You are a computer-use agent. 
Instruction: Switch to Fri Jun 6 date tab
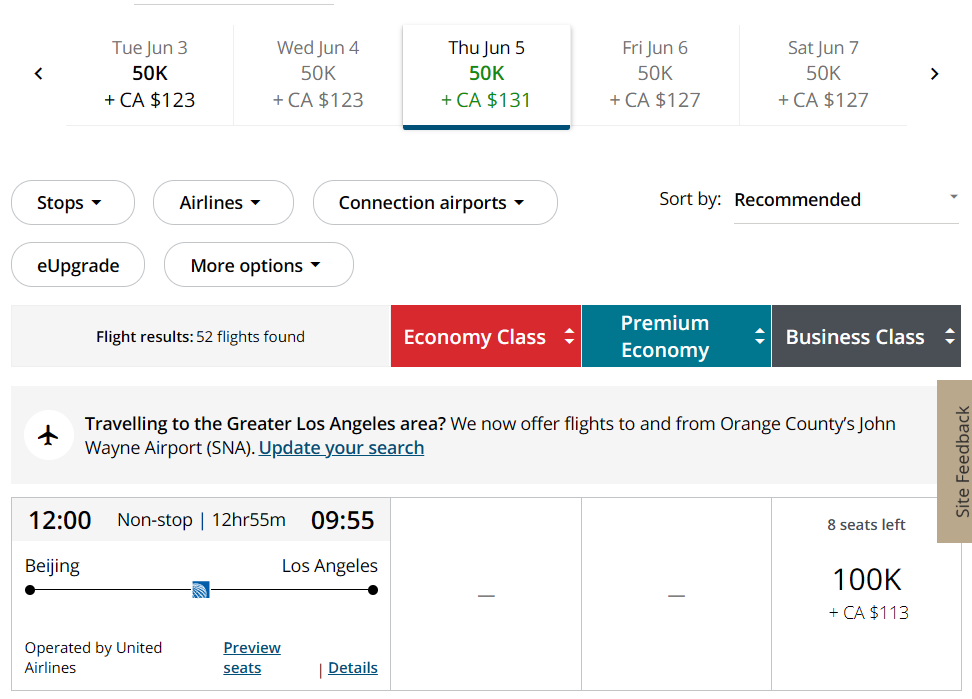pos(655,74)
